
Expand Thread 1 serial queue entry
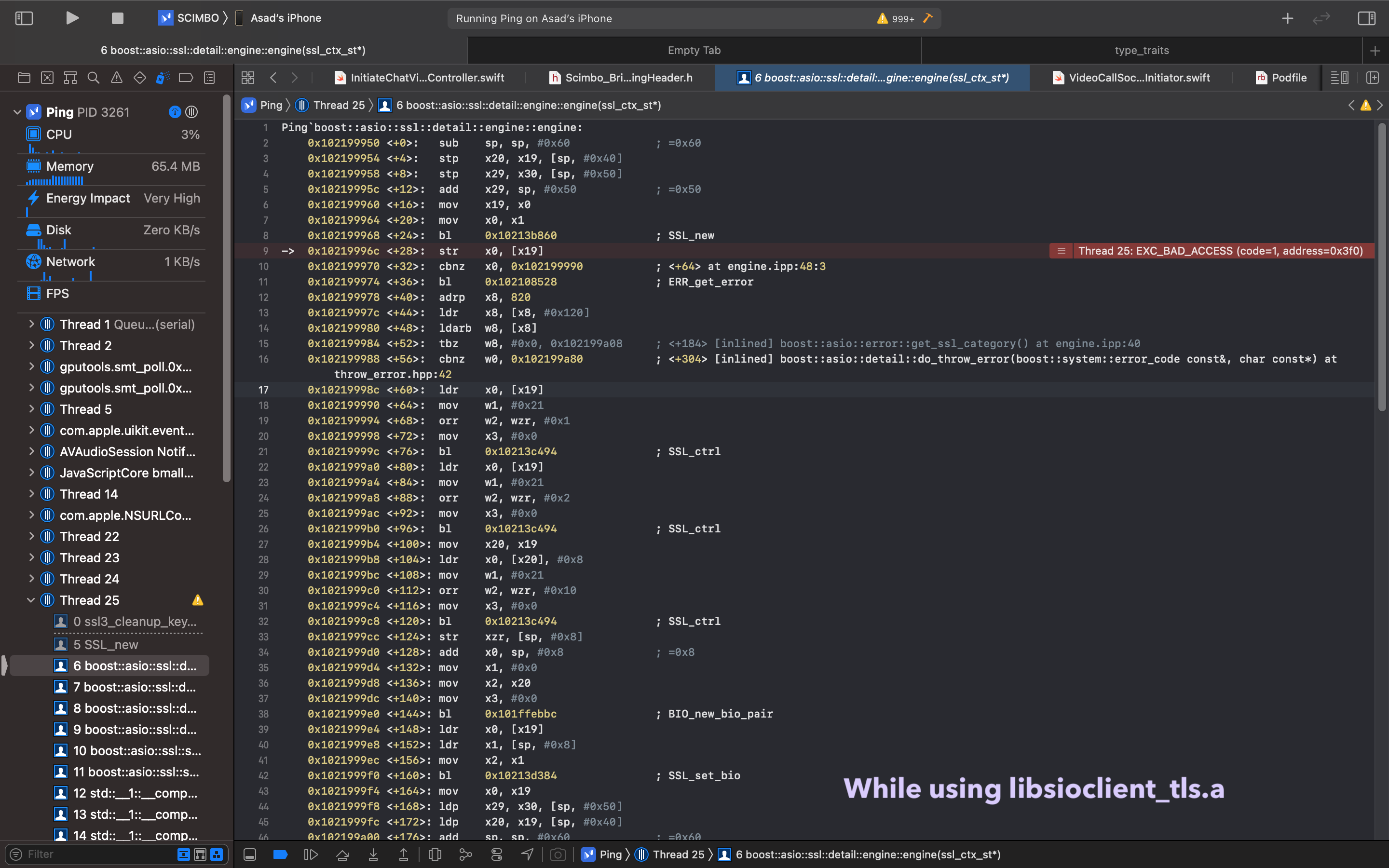click(32, 324)
